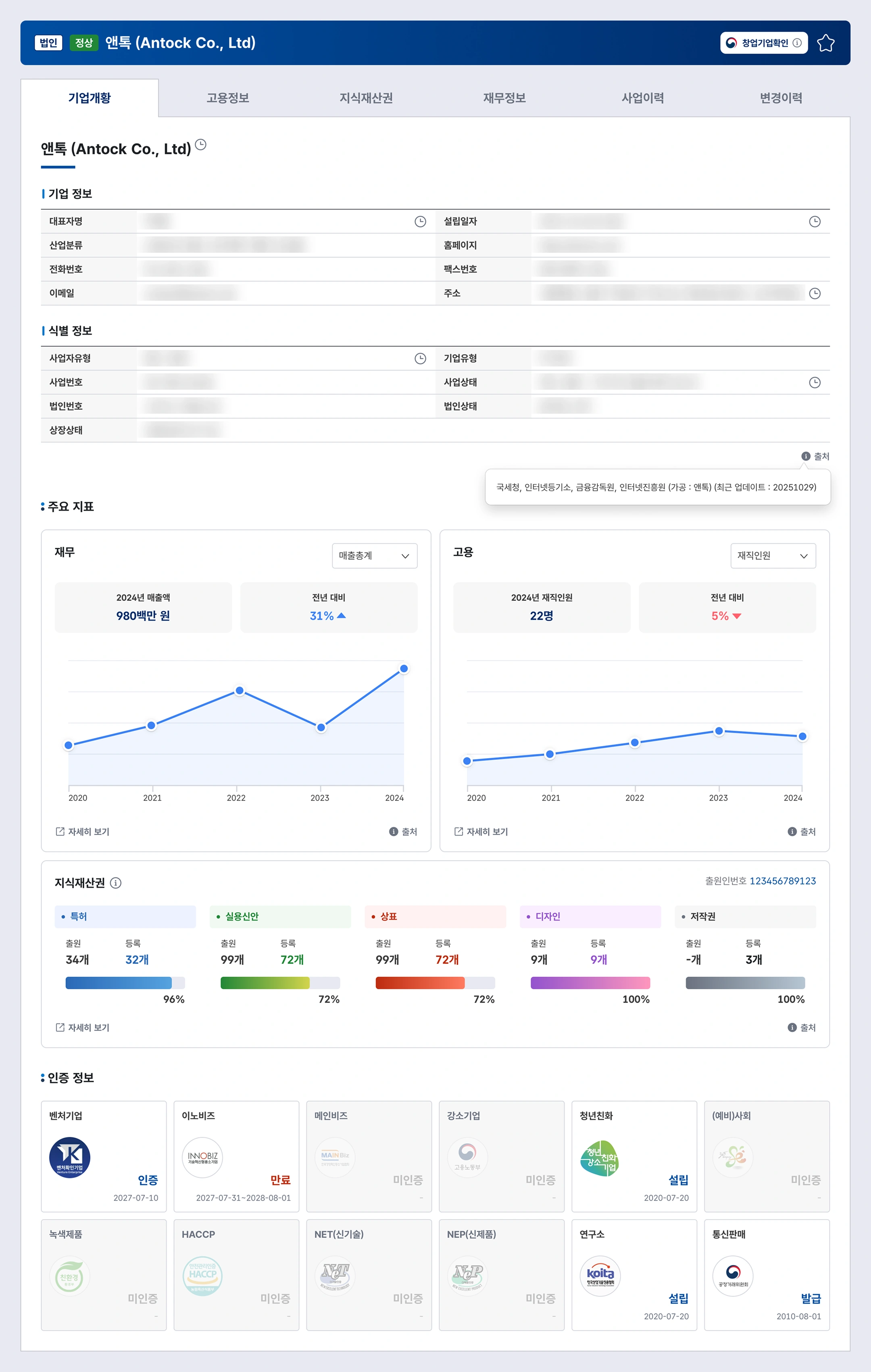
Task: Click the 녹색제품 친환경 logo
Action: (x=69, y=1276)
